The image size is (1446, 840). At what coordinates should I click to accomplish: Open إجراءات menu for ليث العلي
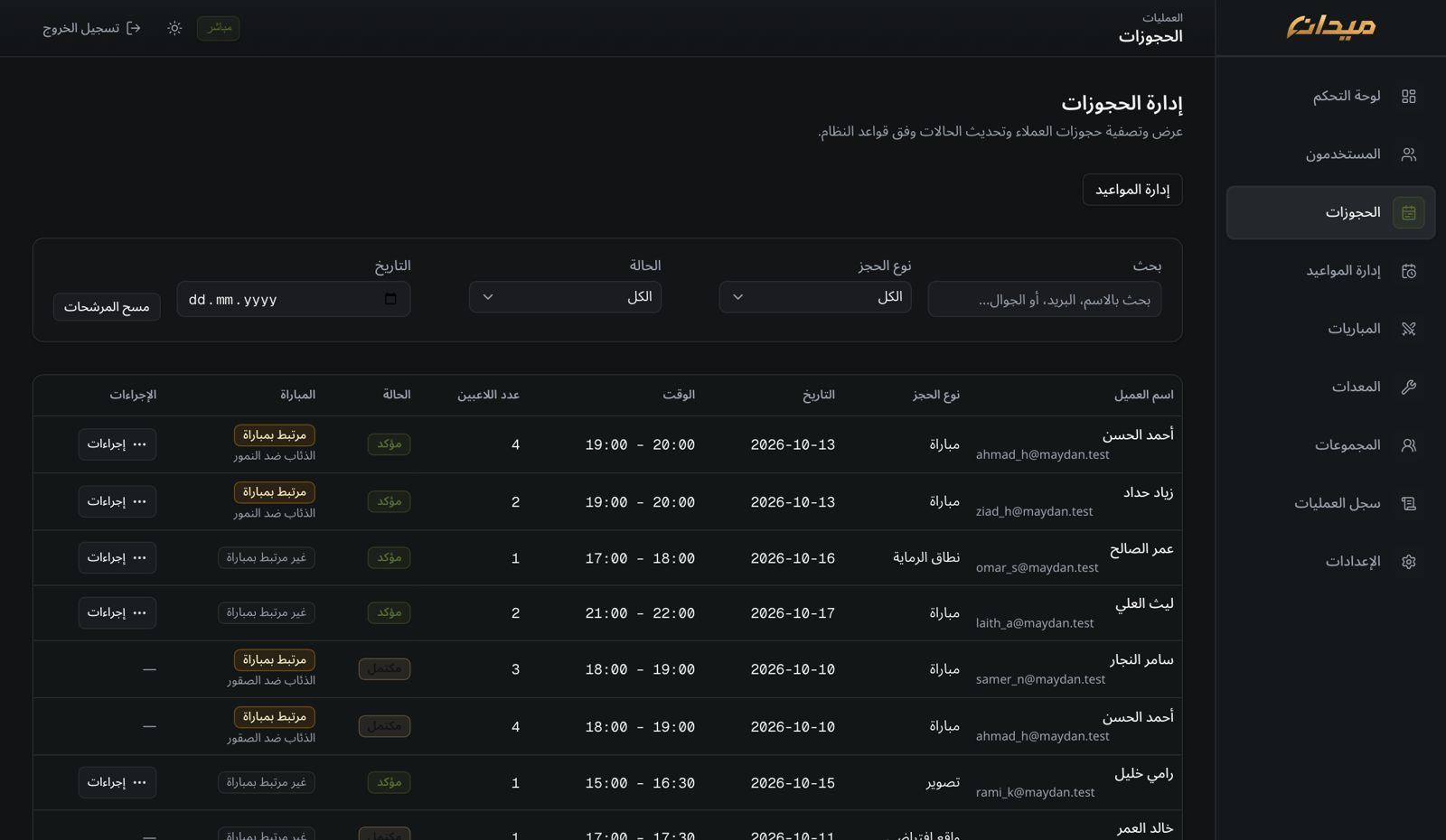click(117, 612)
